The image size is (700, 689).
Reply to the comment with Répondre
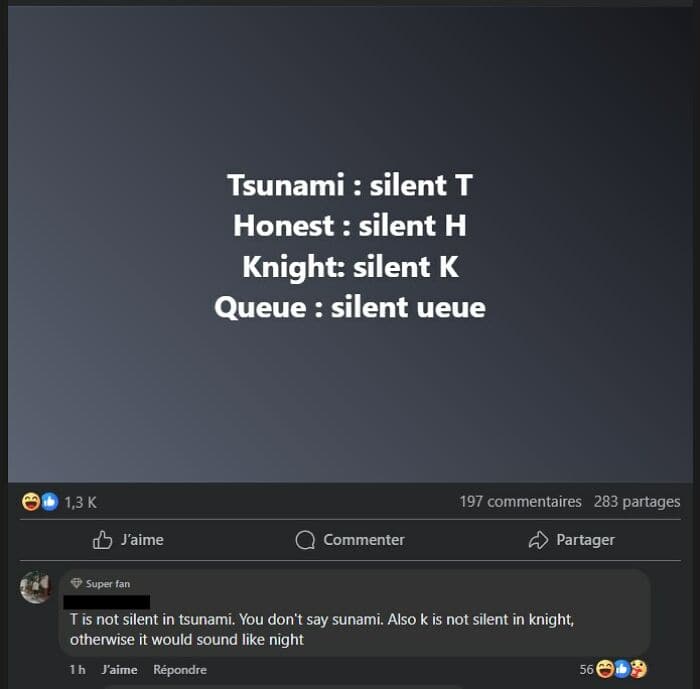(179, 670)
